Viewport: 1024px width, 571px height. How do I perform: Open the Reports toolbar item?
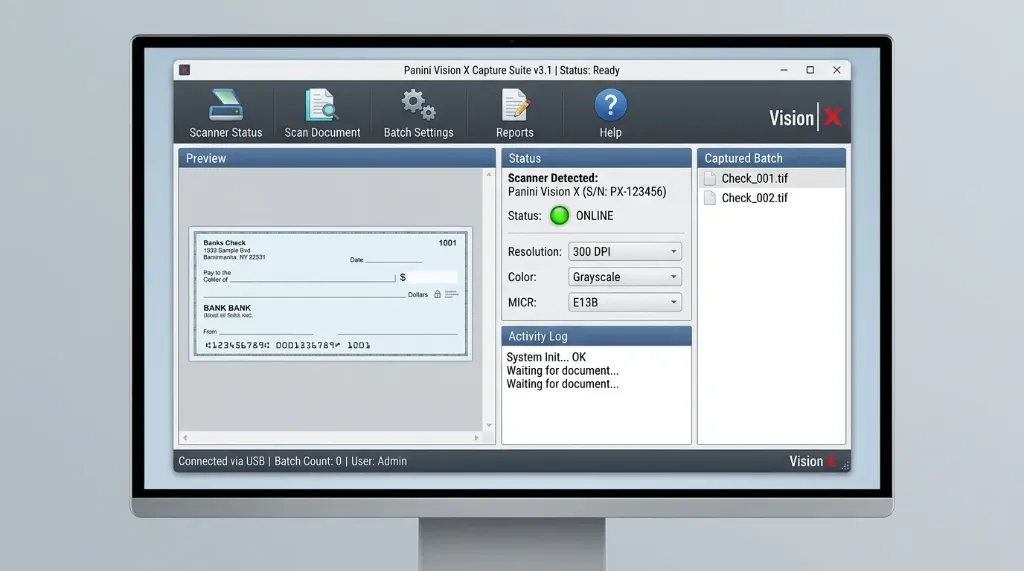point(515,114)
